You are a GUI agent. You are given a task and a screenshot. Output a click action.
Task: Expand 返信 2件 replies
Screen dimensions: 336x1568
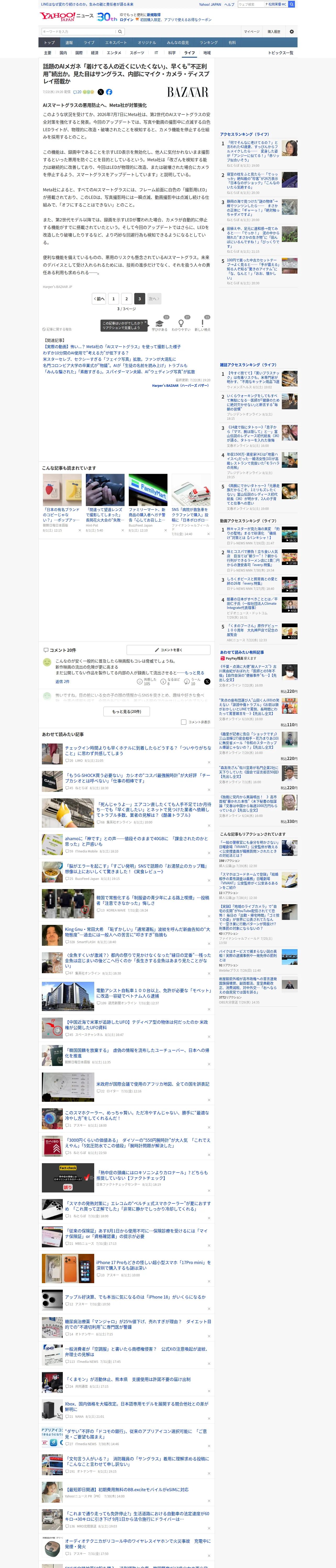pos(63,682)
